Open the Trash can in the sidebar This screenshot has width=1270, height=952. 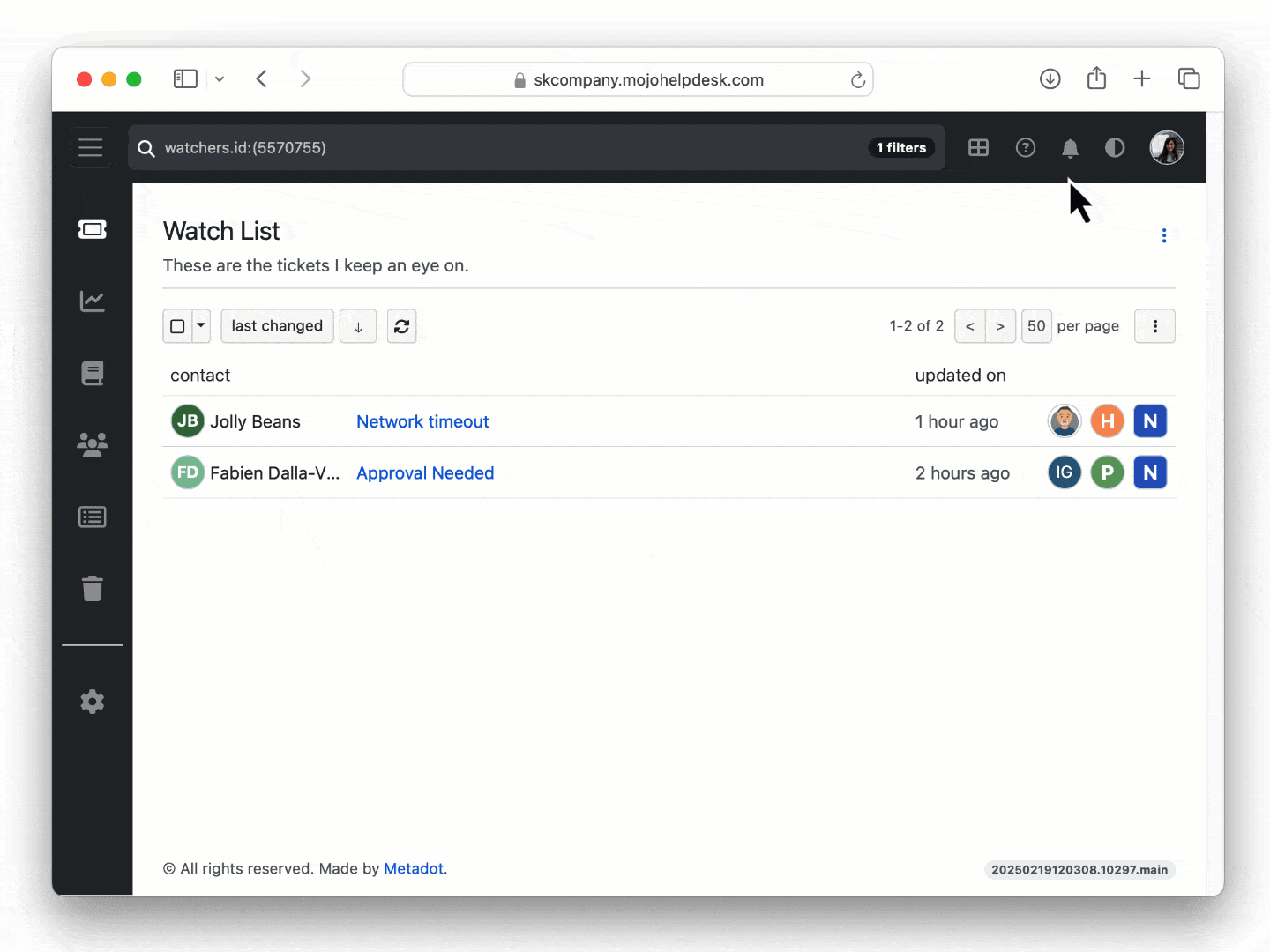[92, 589]
